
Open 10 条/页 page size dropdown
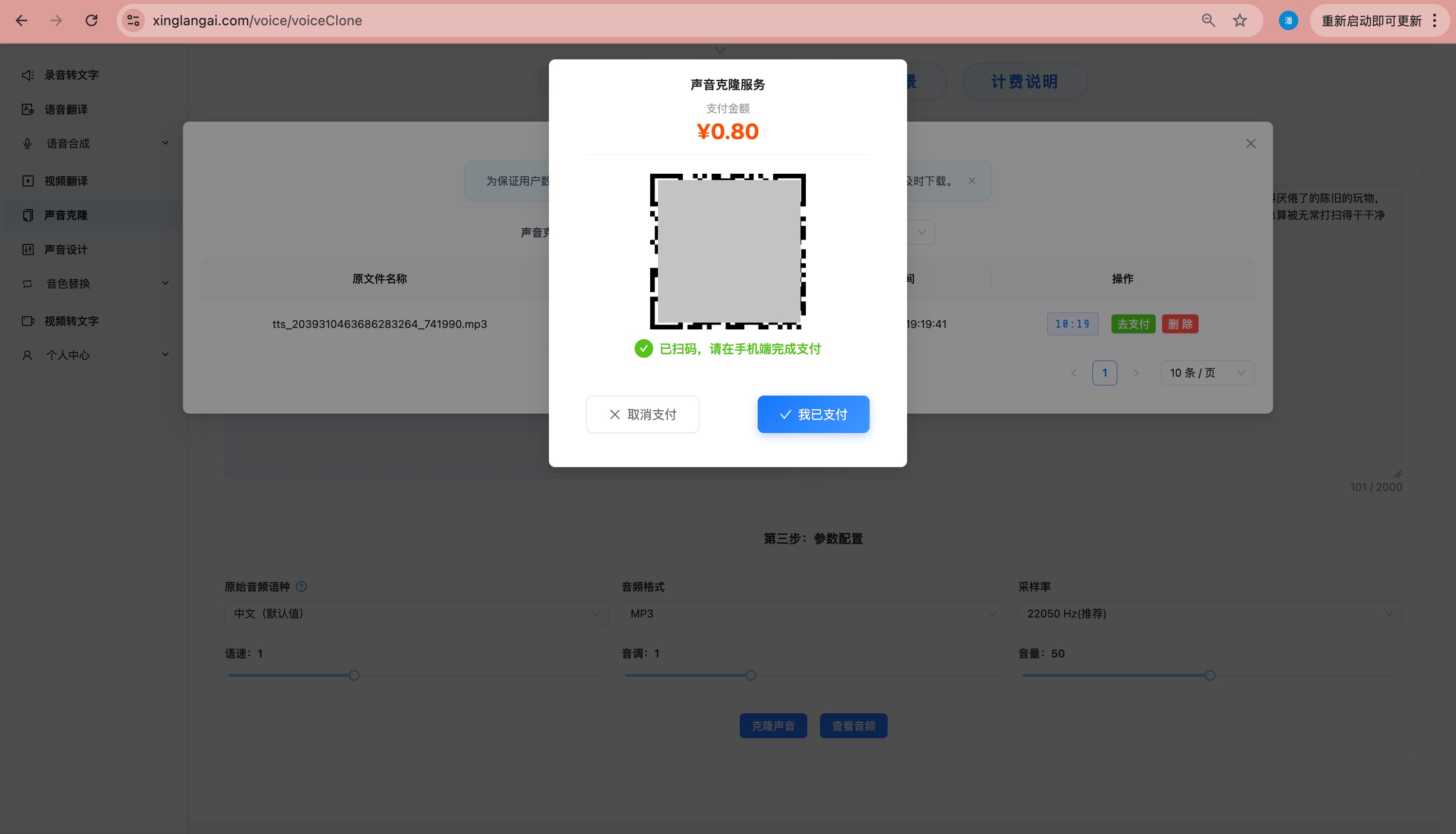pos(1207,373)
